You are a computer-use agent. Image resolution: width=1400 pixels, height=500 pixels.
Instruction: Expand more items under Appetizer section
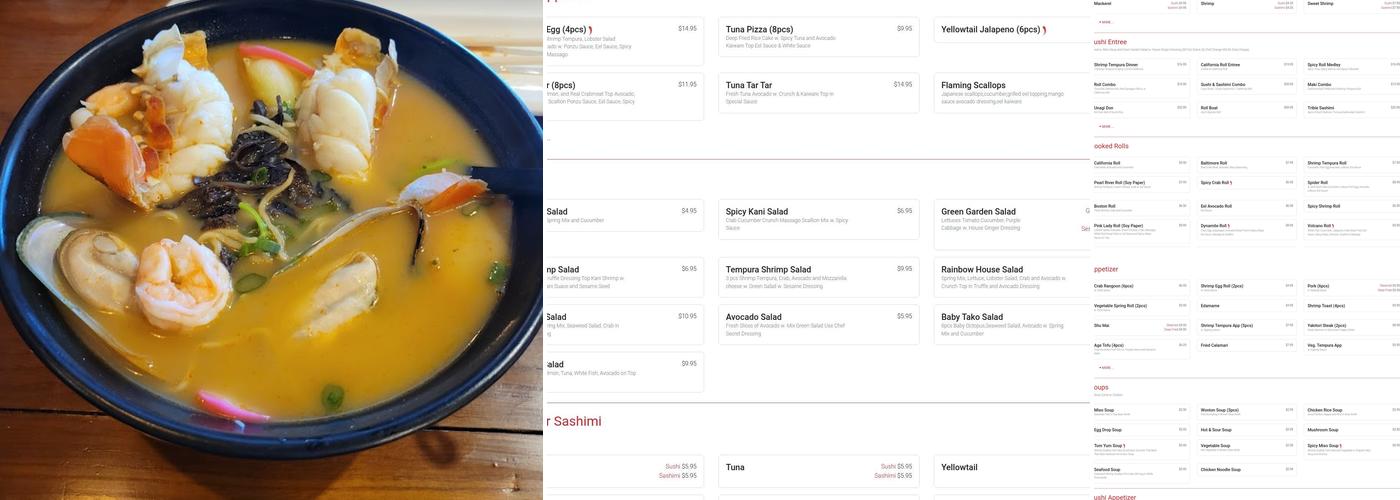(1105, 368)
